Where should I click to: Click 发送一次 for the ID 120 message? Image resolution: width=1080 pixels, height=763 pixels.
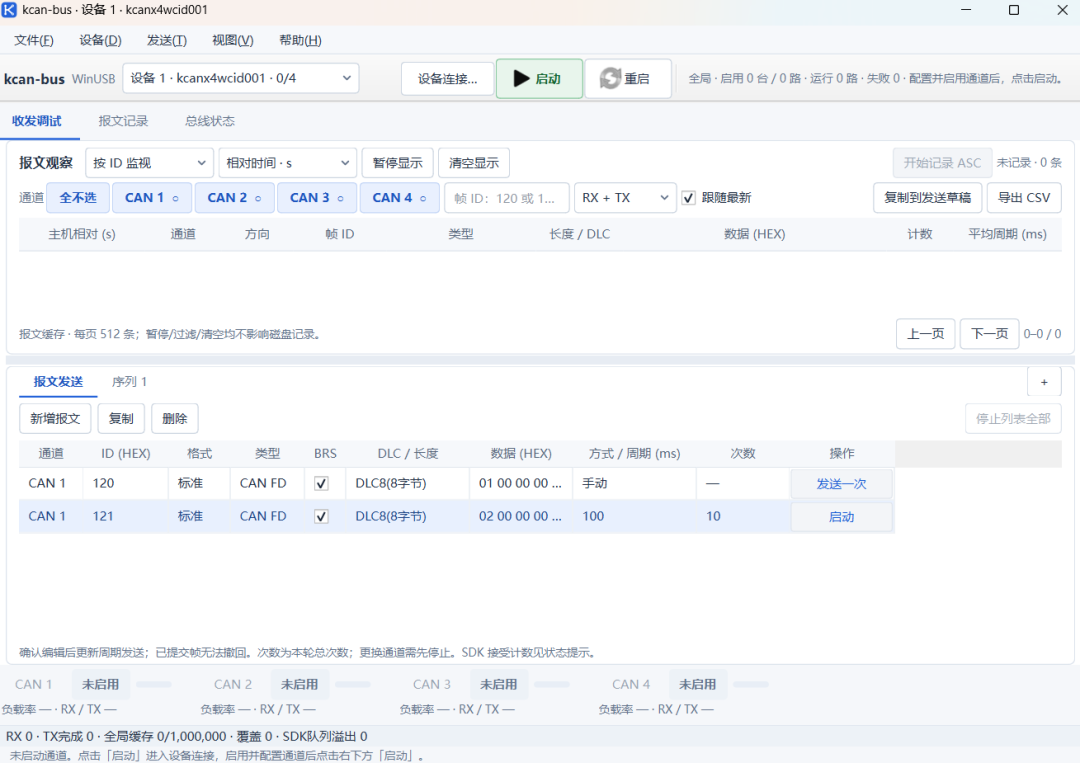tap(842, 483)
